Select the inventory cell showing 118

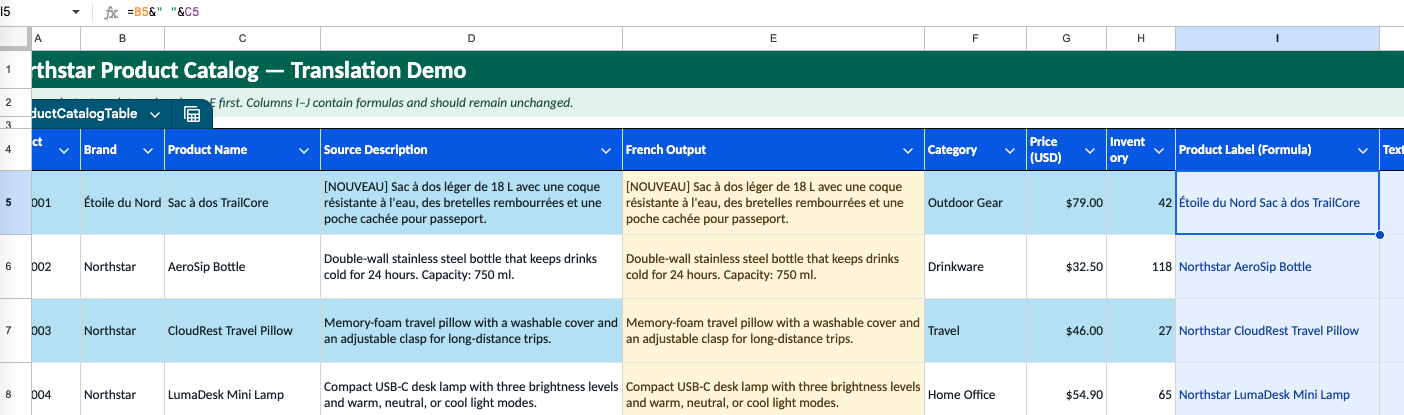click(1141, 267)
